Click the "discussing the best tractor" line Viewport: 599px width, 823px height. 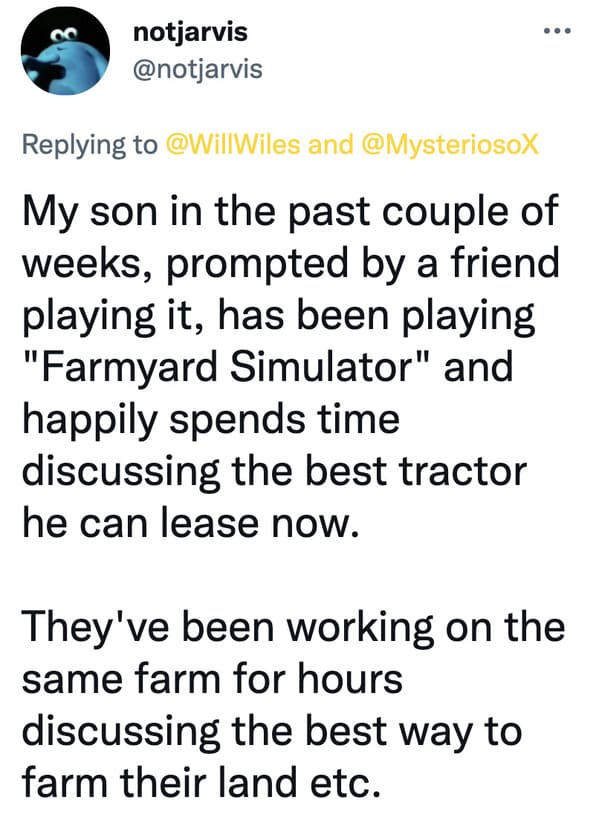pyautogui.click(x=275, y=471)
